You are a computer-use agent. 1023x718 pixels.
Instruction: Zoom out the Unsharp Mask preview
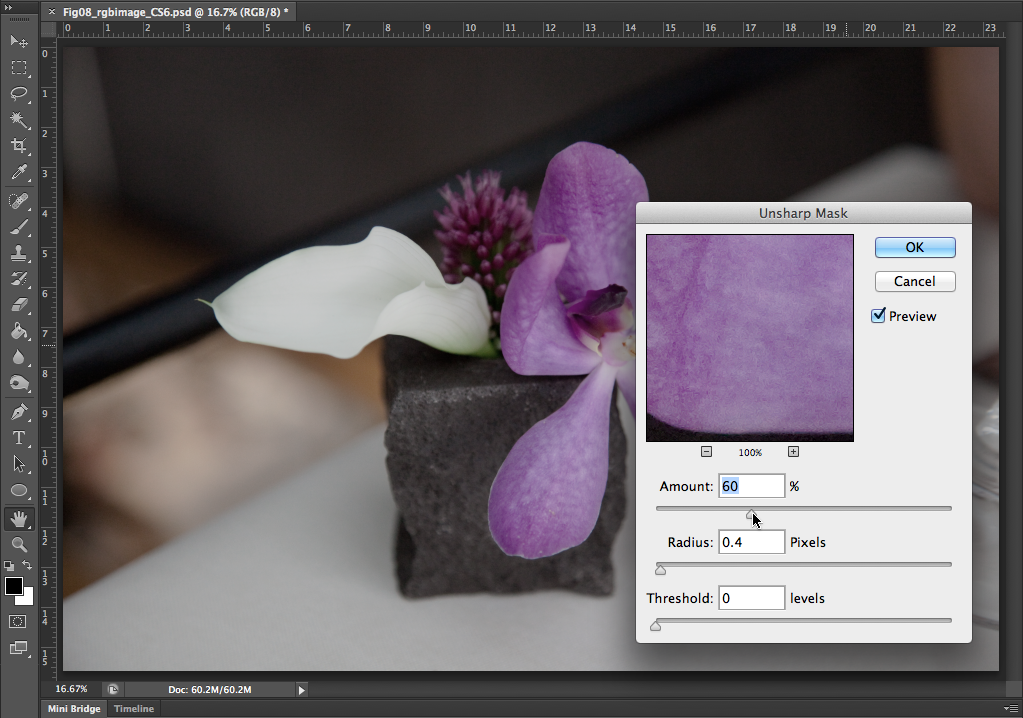coord(706,452)
